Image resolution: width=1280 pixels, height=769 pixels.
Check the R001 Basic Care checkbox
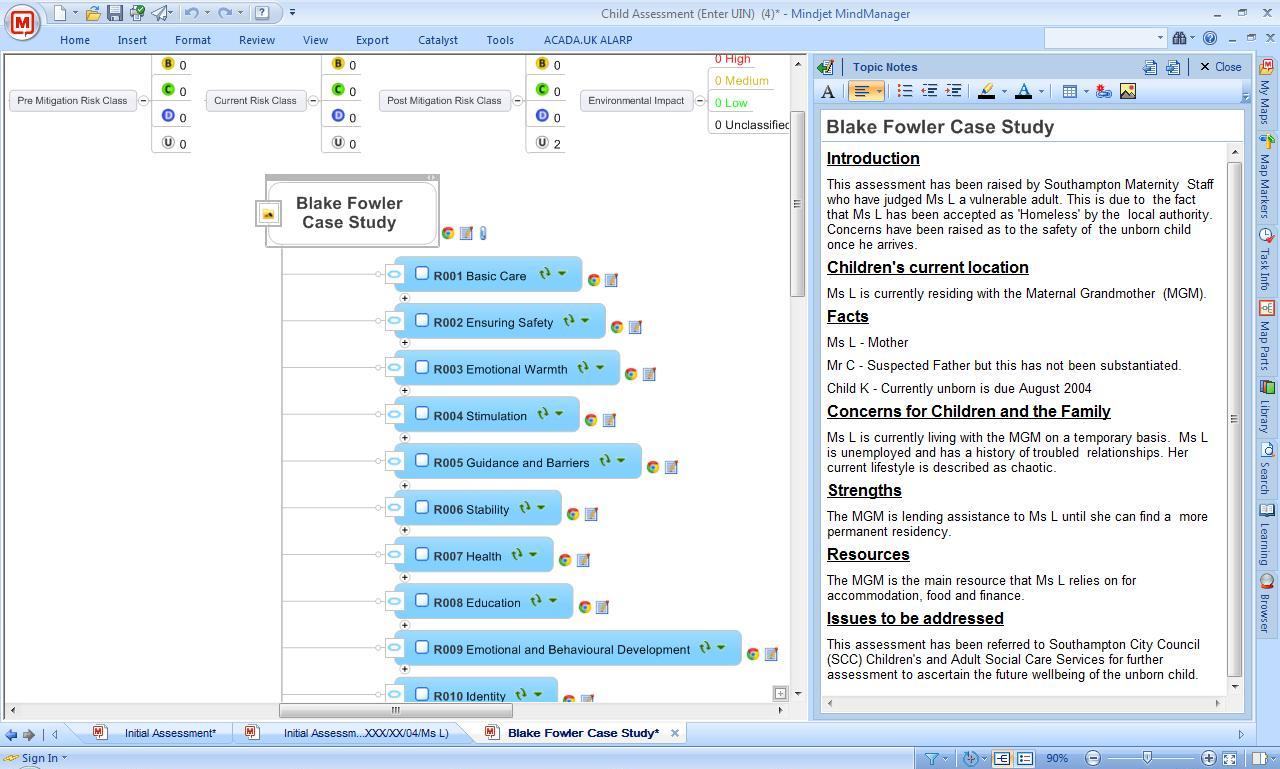point(422,273)
